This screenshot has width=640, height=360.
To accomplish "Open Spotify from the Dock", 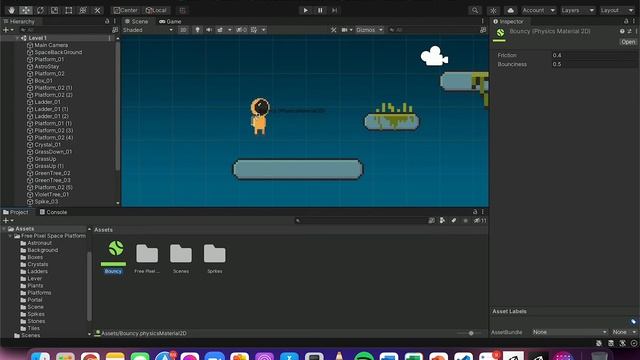I will [x=364, y=356].
